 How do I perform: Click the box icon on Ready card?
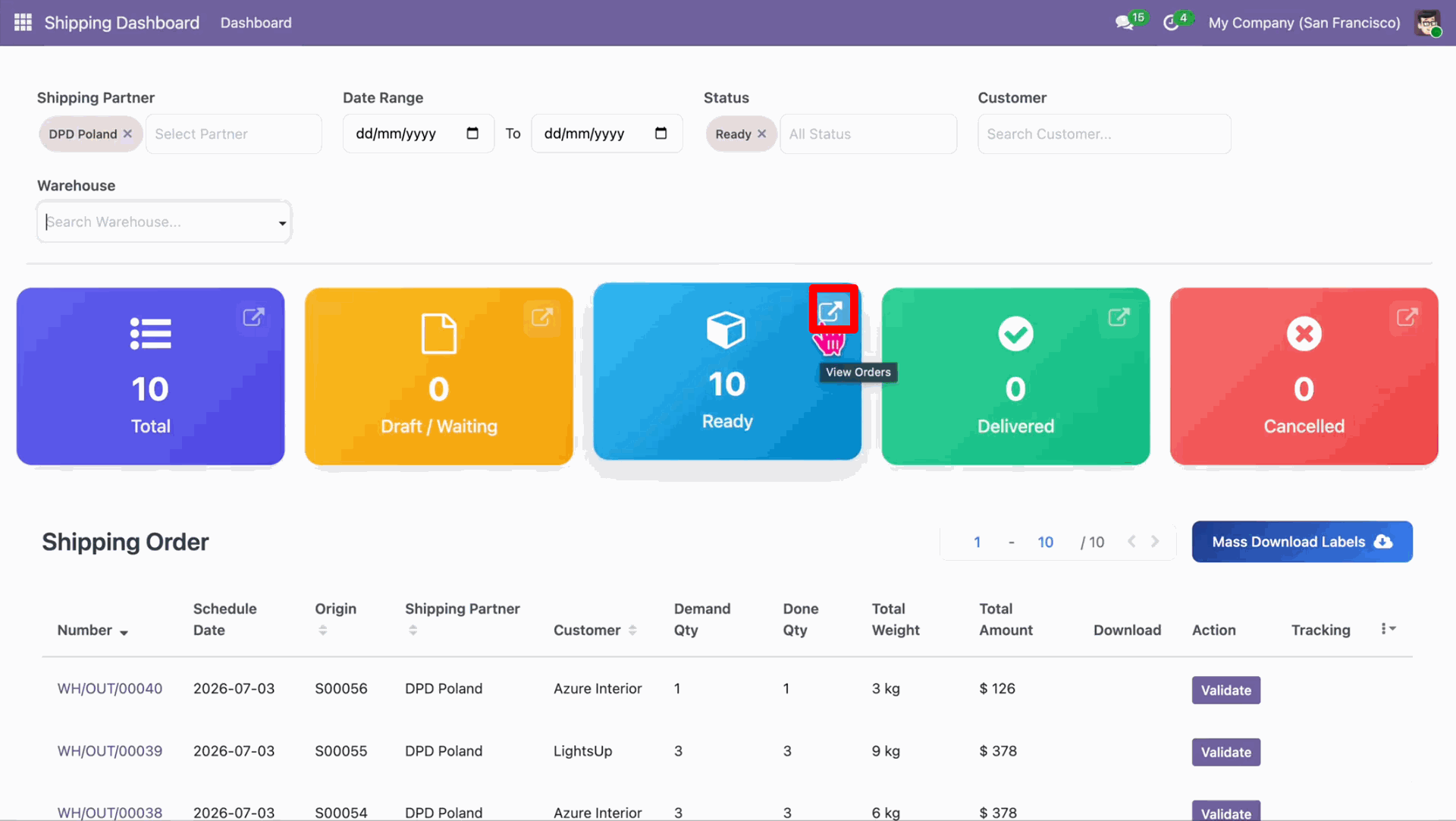(x=726, y=330)
